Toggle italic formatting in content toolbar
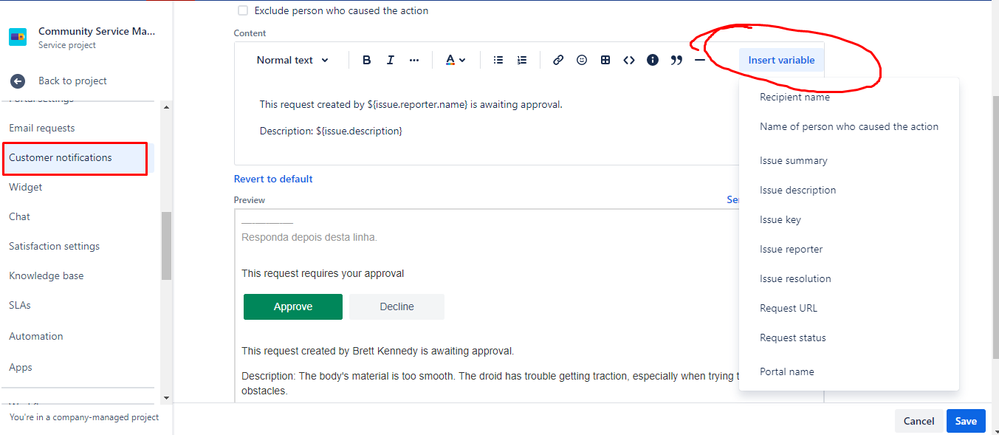Viewport: 999px width, 435px height. 391,61
